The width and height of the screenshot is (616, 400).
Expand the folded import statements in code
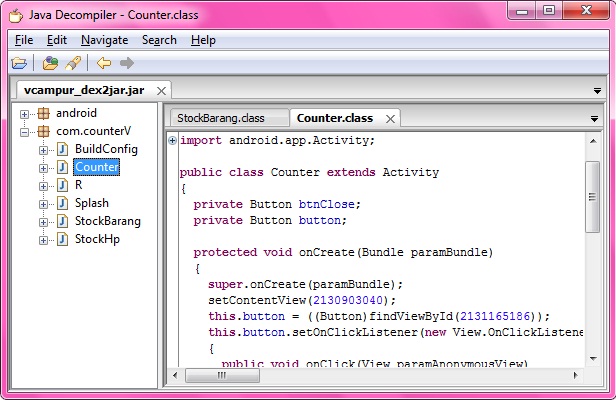(x=172, y=140)
